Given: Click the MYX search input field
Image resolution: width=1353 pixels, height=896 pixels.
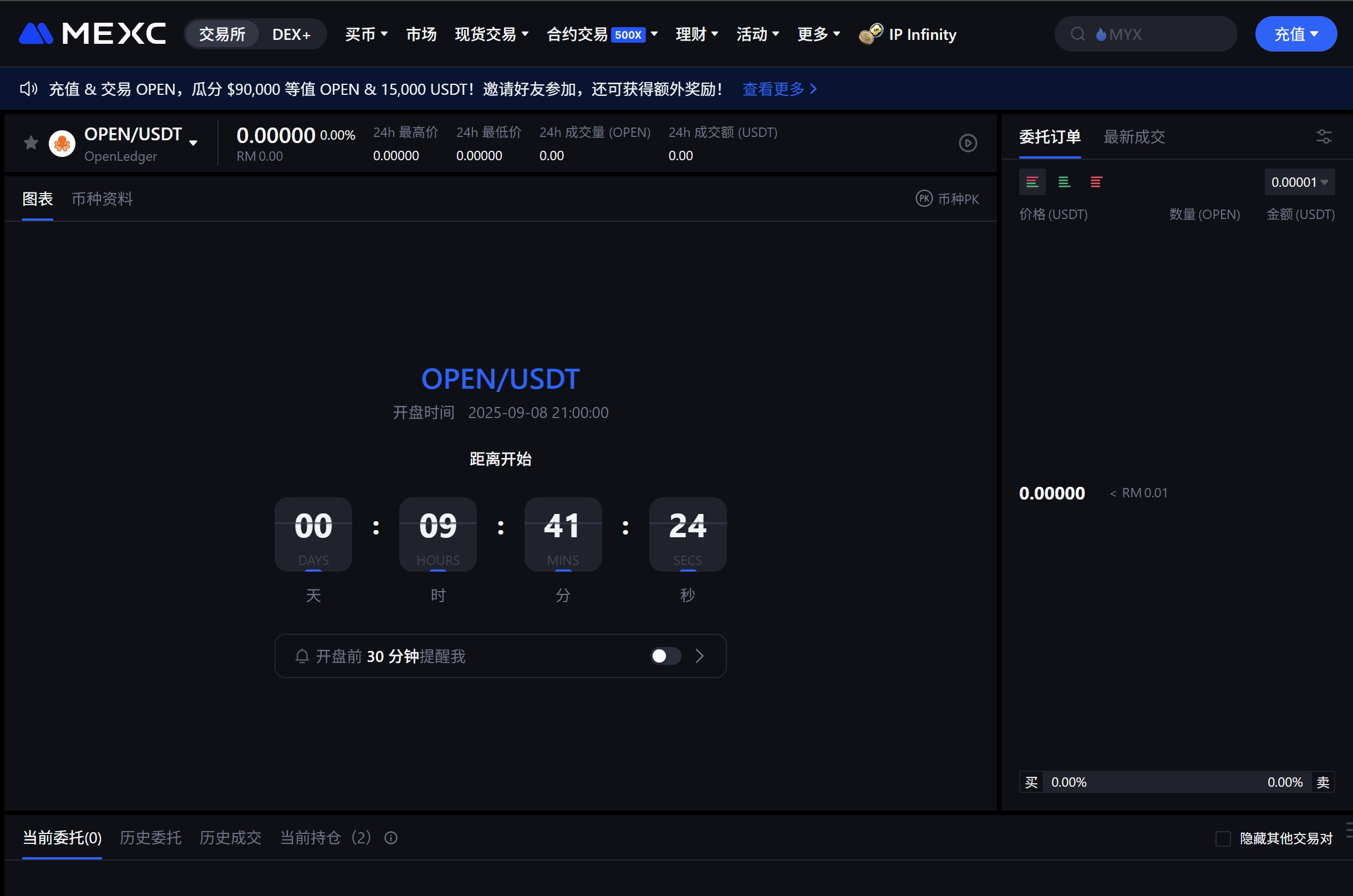Looking at the screenshot, I should pyautogui.click(x=1146, y=34).
